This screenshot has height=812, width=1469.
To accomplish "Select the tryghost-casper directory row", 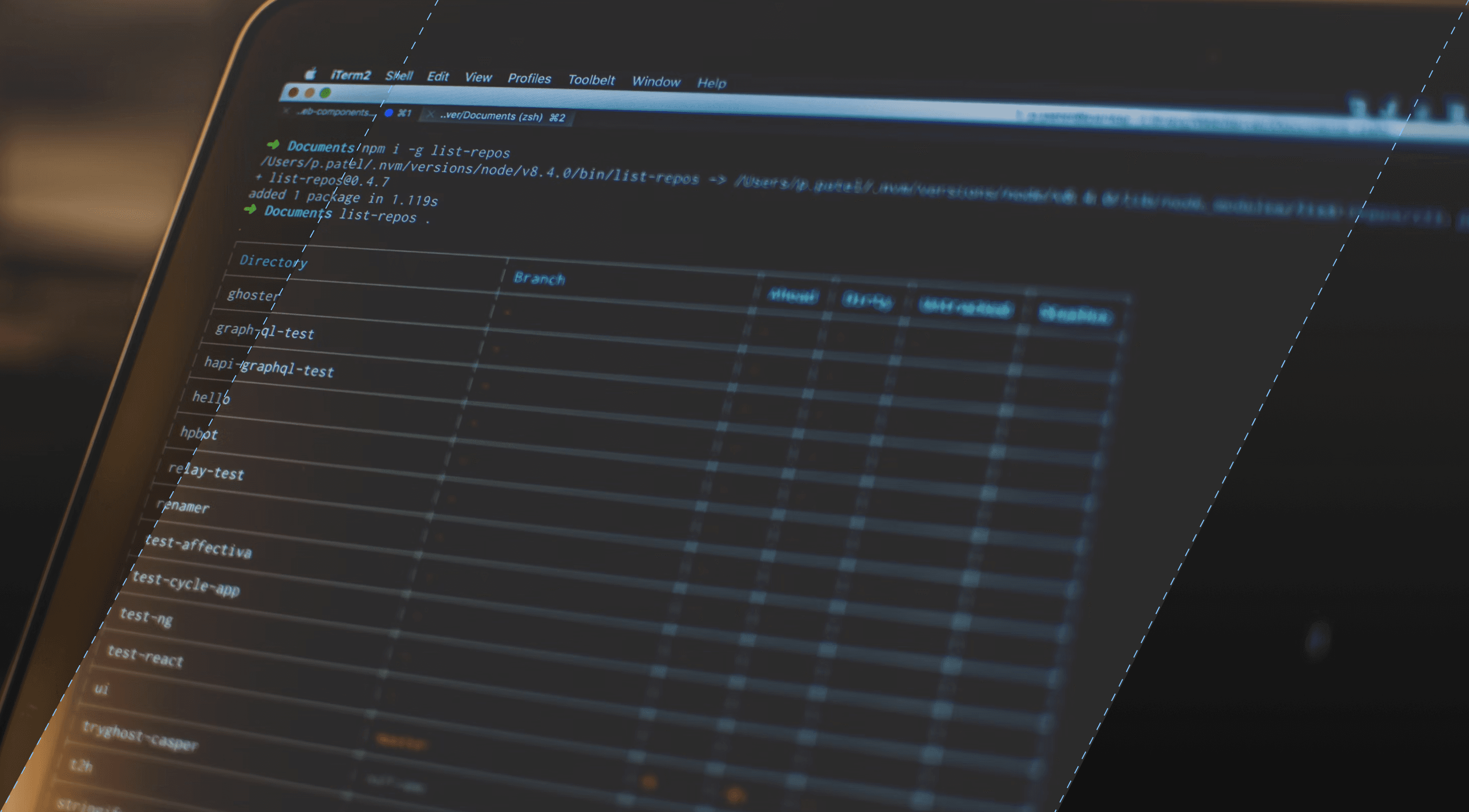I will (140, 736).
